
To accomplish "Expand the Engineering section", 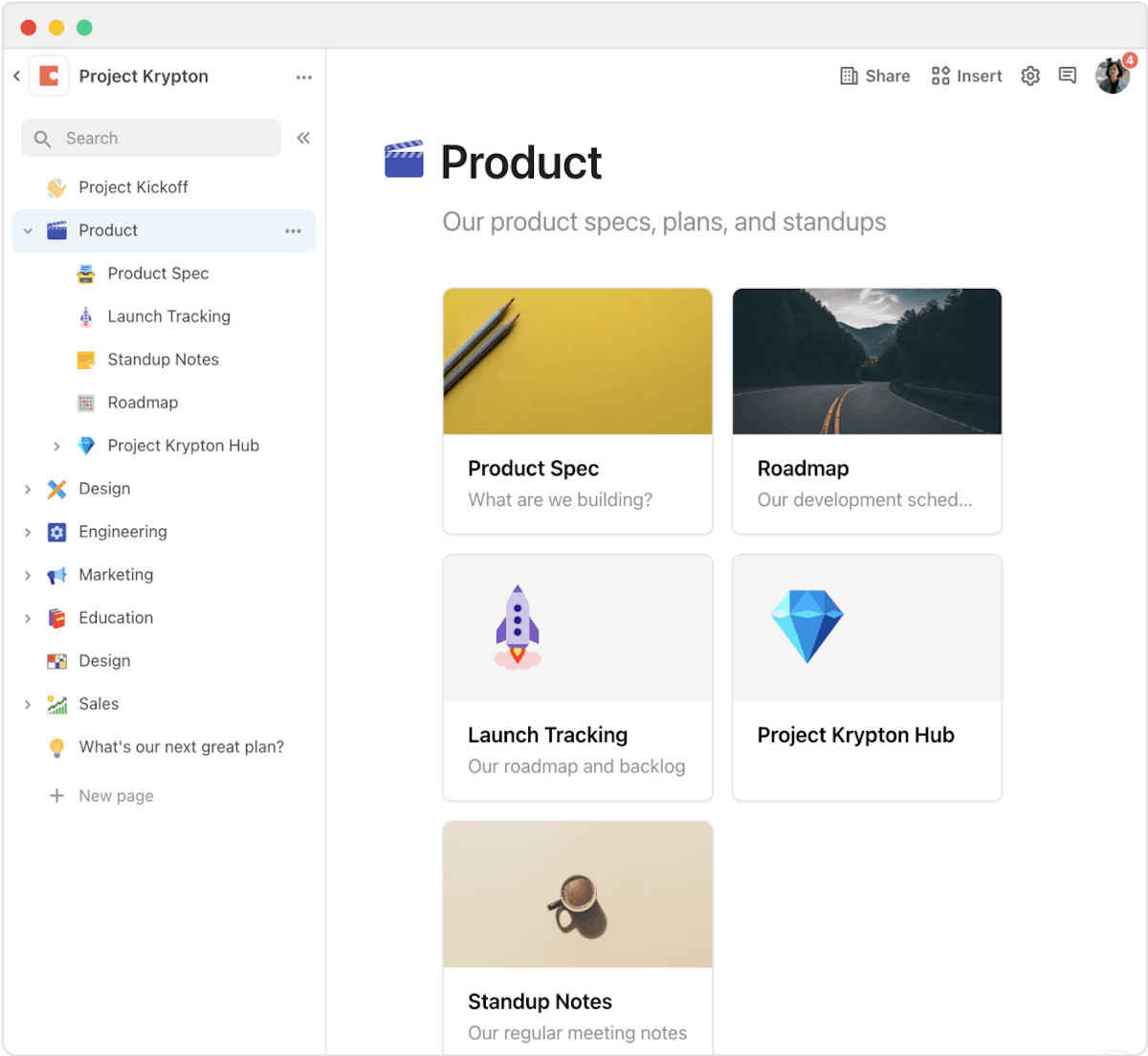I will point(27,531).
